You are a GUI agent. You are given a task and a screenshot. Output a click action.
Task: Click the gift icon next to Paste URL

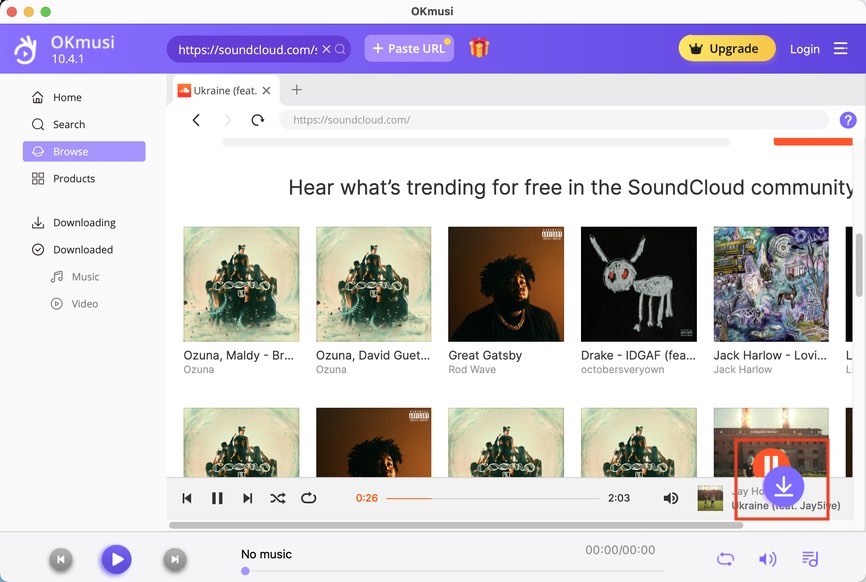tap(479, 47)
